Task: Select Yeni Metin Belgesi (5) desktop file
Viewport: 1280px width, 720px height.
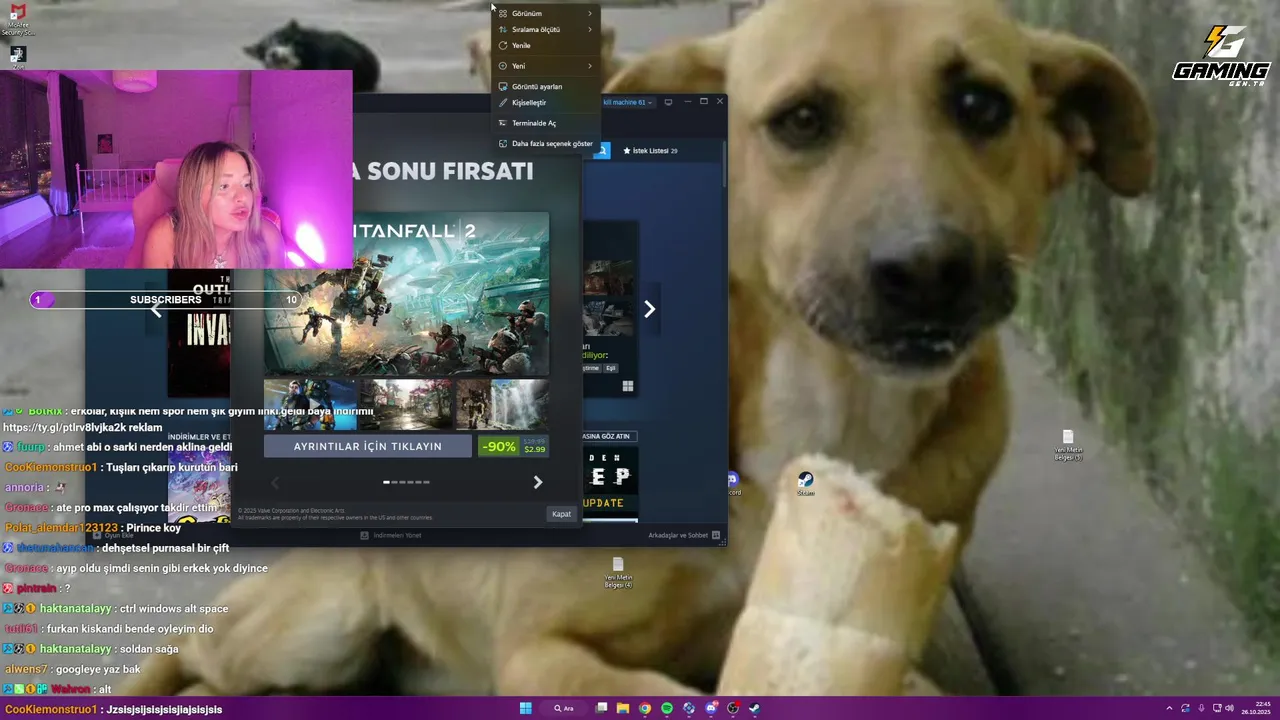Action: 1068,444
